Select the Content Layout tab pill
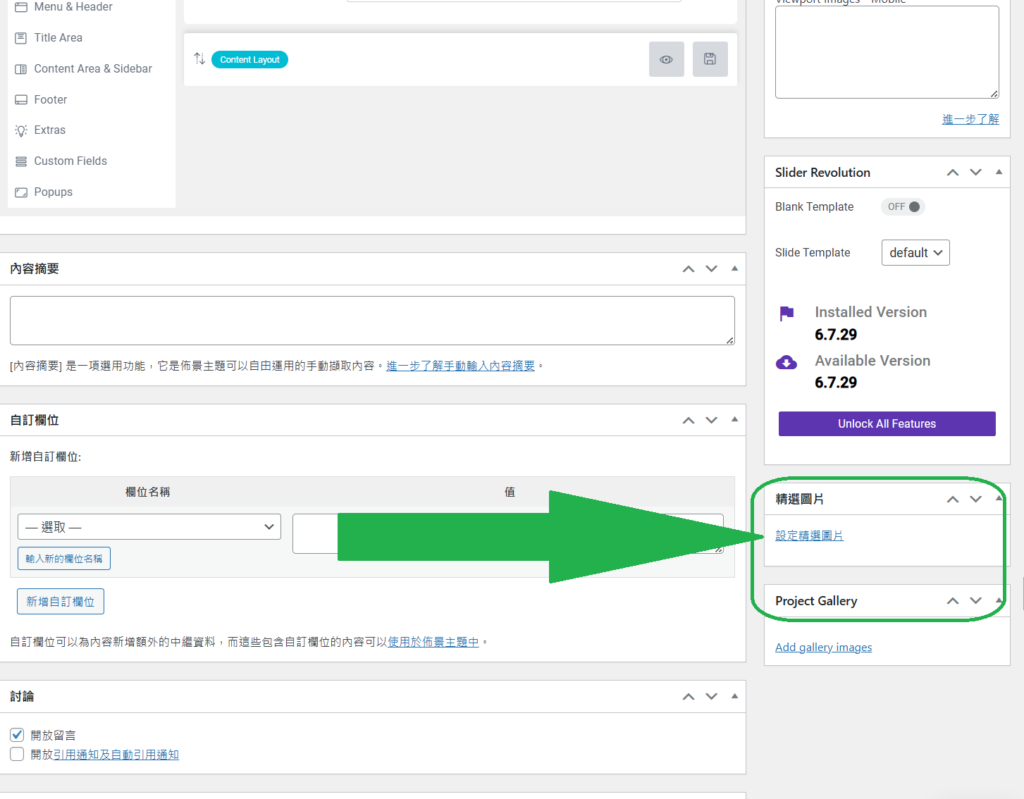The width and height of the screenshot is (1024, 799). [x=250, y=60]
